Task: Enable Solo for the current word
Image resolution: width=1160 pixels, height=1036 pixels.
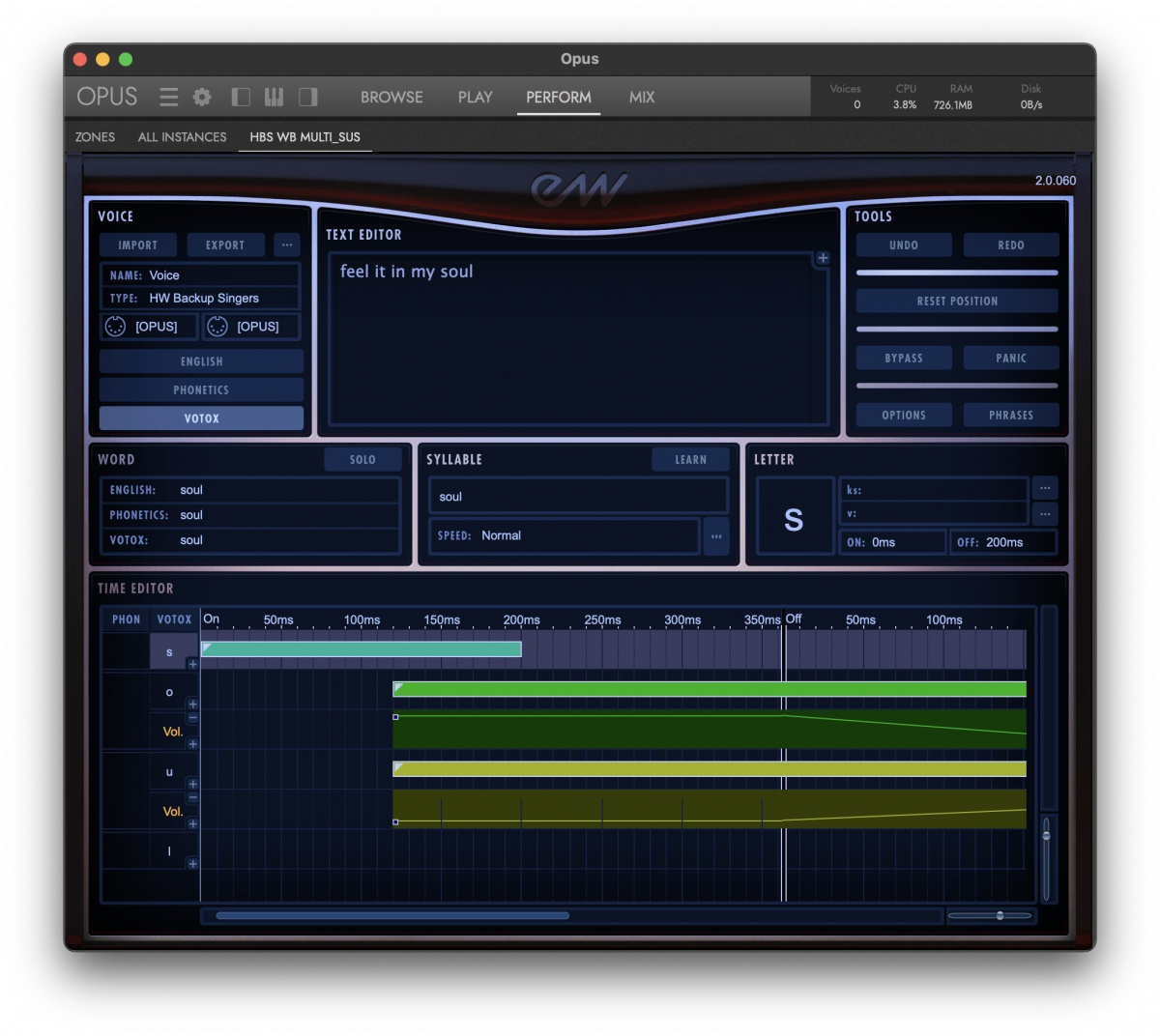Action: point(362,460)
